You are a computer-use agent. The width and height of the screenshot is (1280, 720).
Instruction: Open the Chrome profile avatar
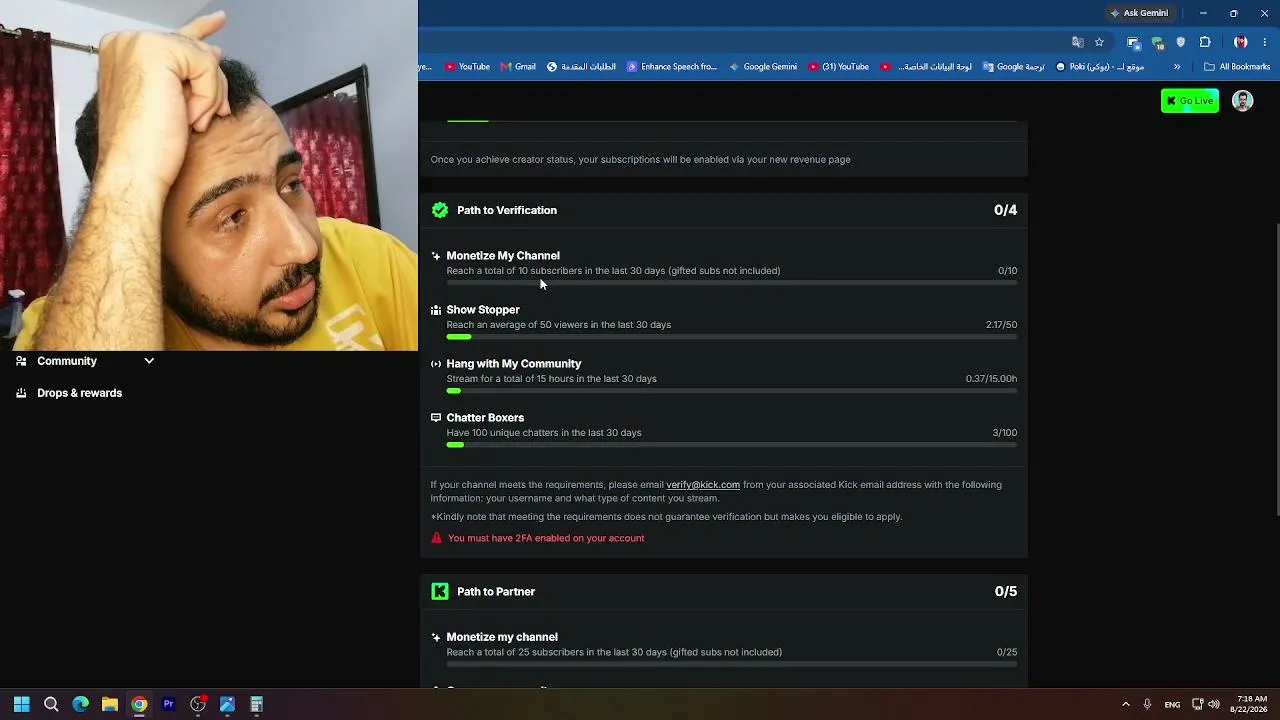click(1241, 42)
